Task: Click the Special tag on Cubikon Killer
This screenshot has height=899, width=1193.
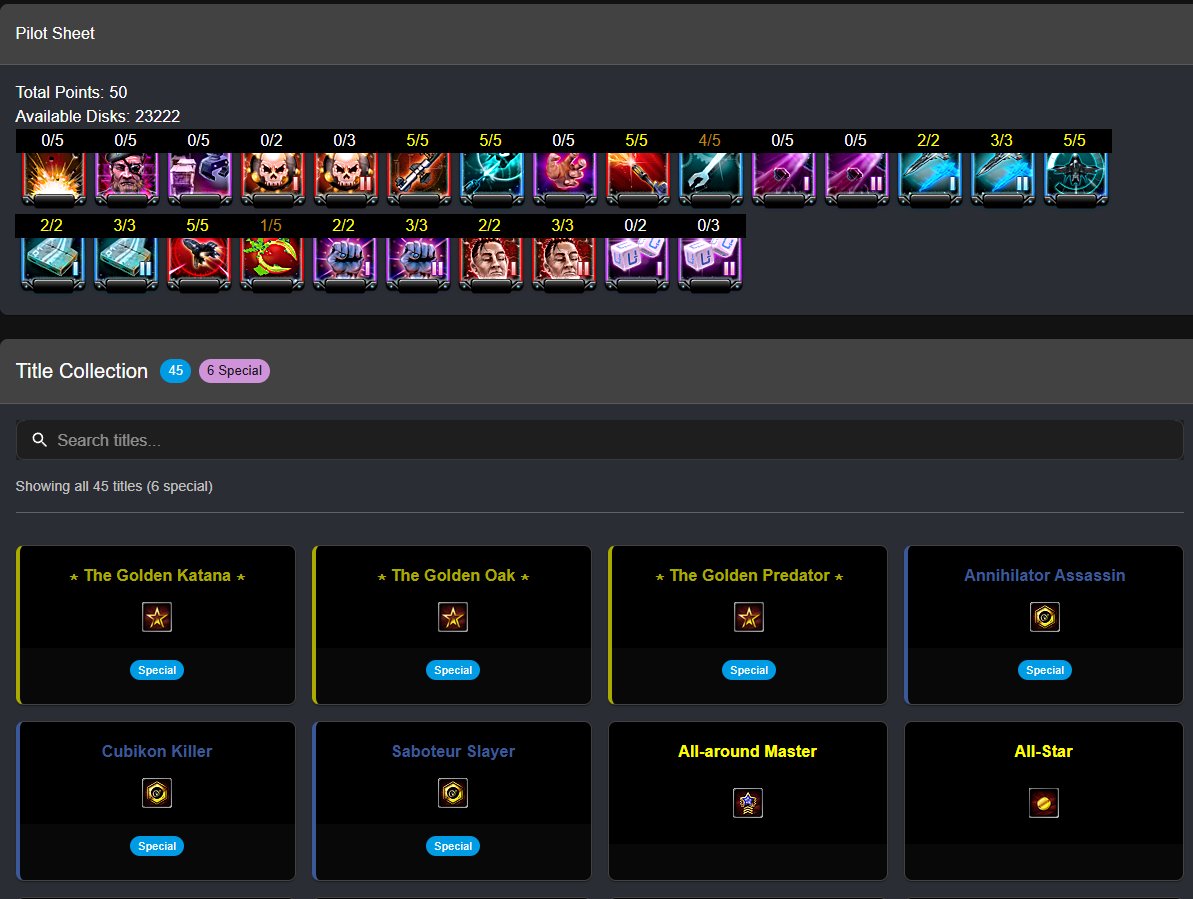Action: pyautogui.click(x=157, y=846)
